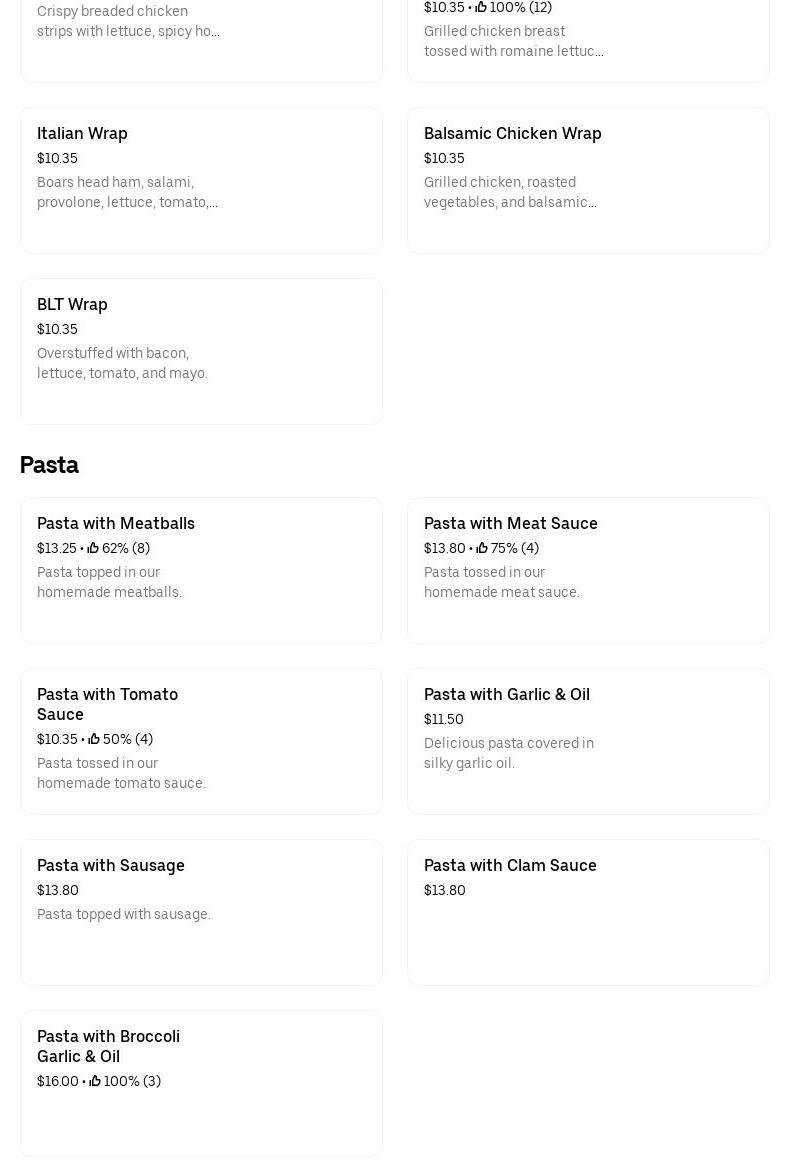Click thumbs-up icon on Pasta with Meatballs
The height and width of the screenshot is (1168, 804).
coord(93,548)
